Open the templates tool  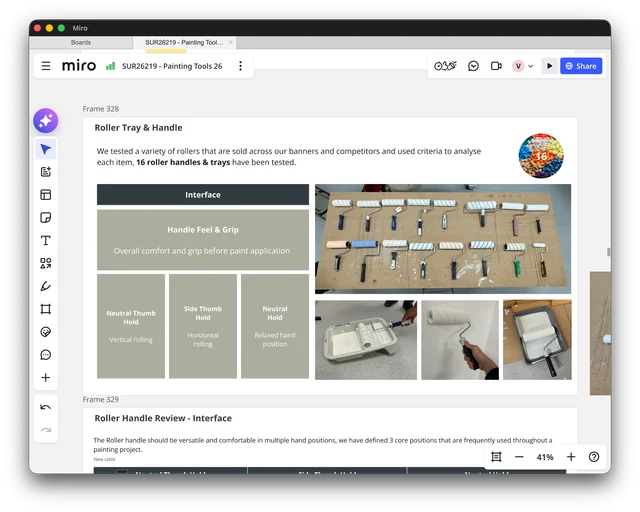pos(46,195)
